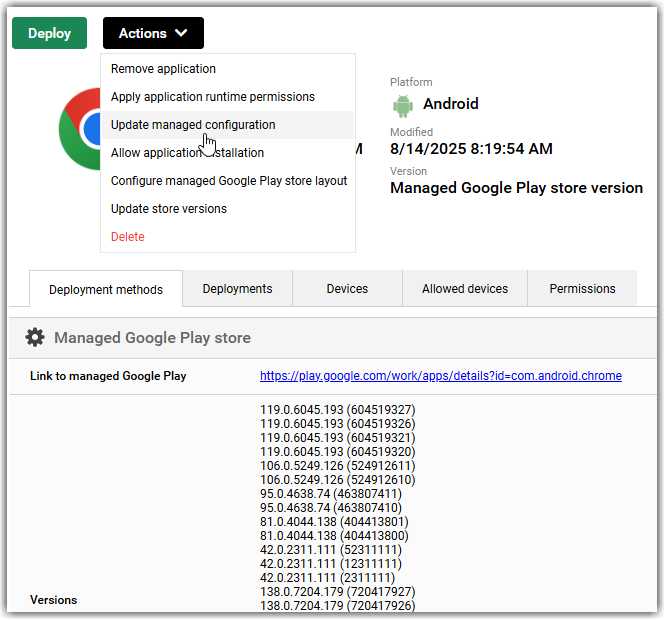Select version 42.0.2311.111 (2311111)
Image resolution: width=665 pixels, height=620 pixels.
click(x=327, y=578)
